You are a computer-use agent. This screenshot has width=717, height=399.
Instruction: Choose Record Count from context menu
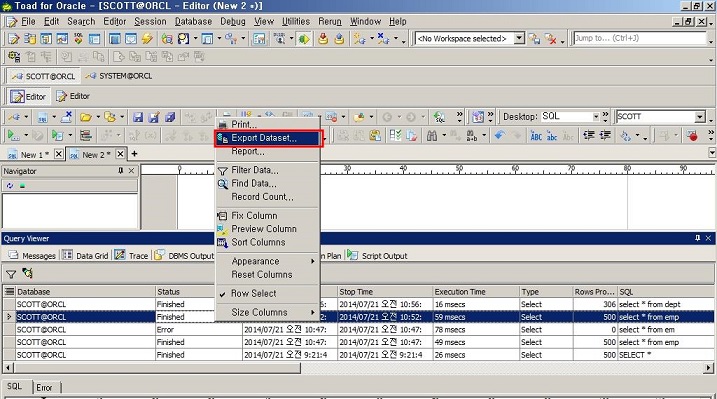point(267,197)
